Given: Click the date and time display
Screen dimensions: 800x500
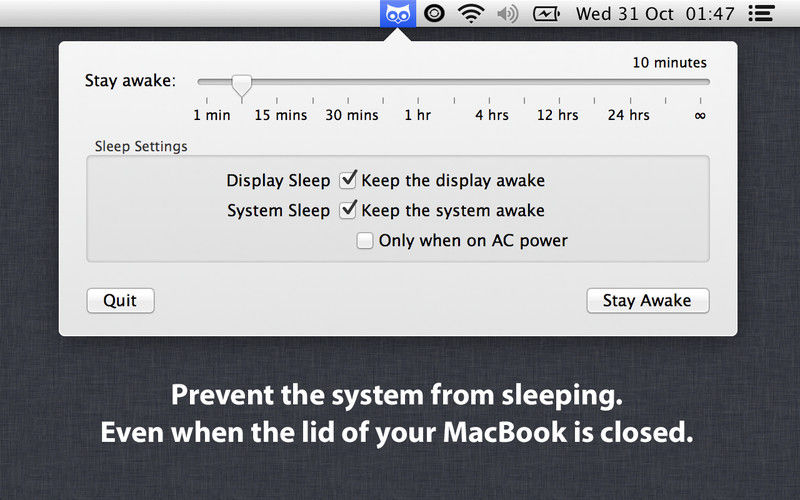Looking at the screenshot, I should [655, 14].
